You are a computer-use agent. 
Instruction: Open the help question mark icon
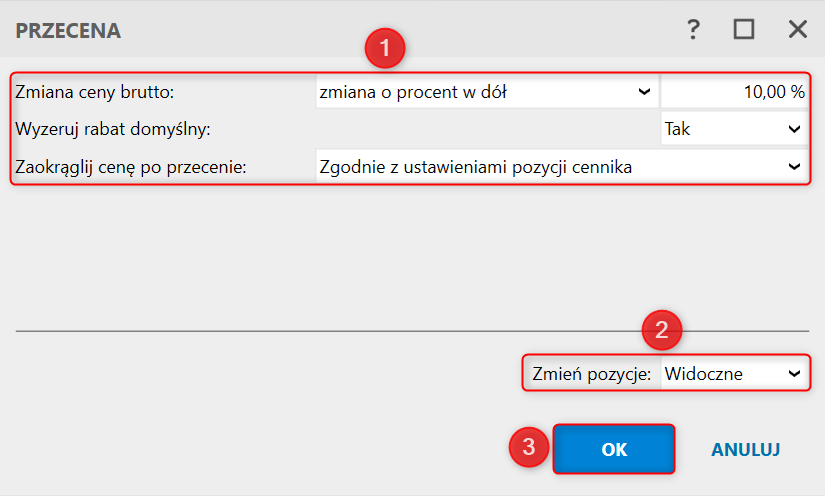coord(693,29)
